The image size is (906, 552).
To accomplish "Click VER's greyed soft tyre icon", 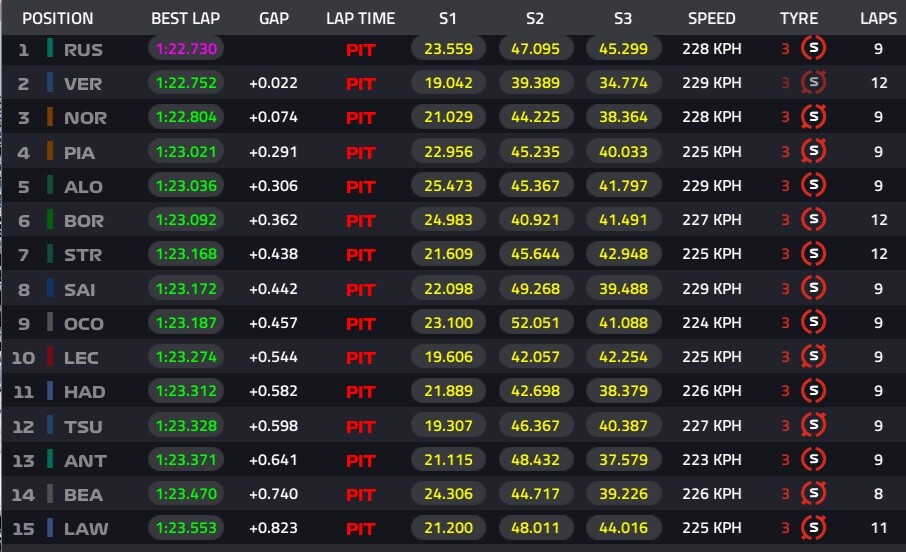I will pyautogui.click(x=813, y=83).
